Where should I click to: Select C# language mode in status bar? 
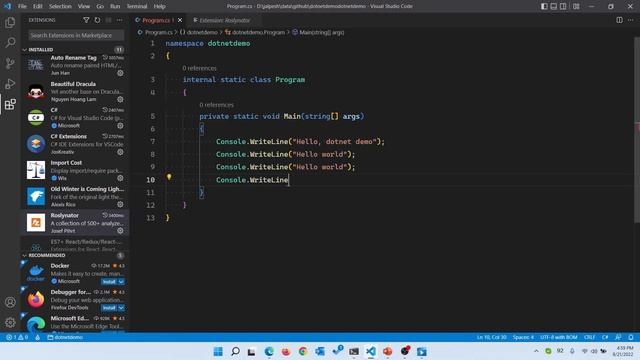[605, 337]
